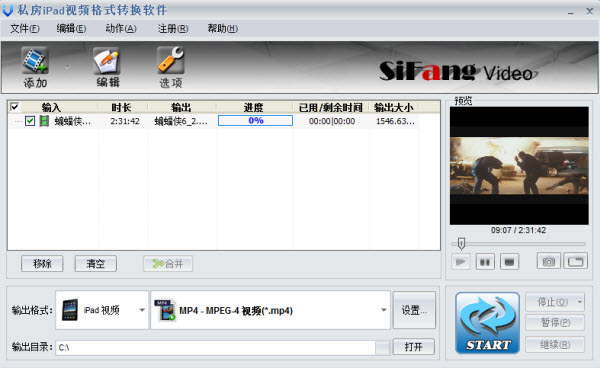Click the film icon of the 蝙蝠侠 row
Viewport: 600px width, 368px height.
click(x=44, y=121)
